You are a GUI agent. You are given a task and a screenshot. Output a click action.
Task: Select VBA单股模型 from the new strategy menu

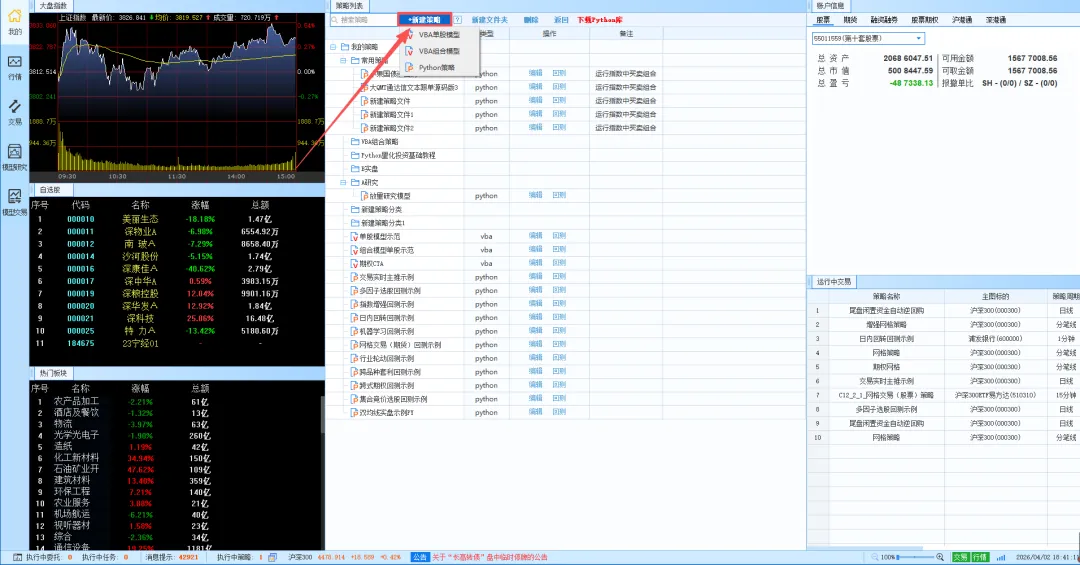coord(439,34)
